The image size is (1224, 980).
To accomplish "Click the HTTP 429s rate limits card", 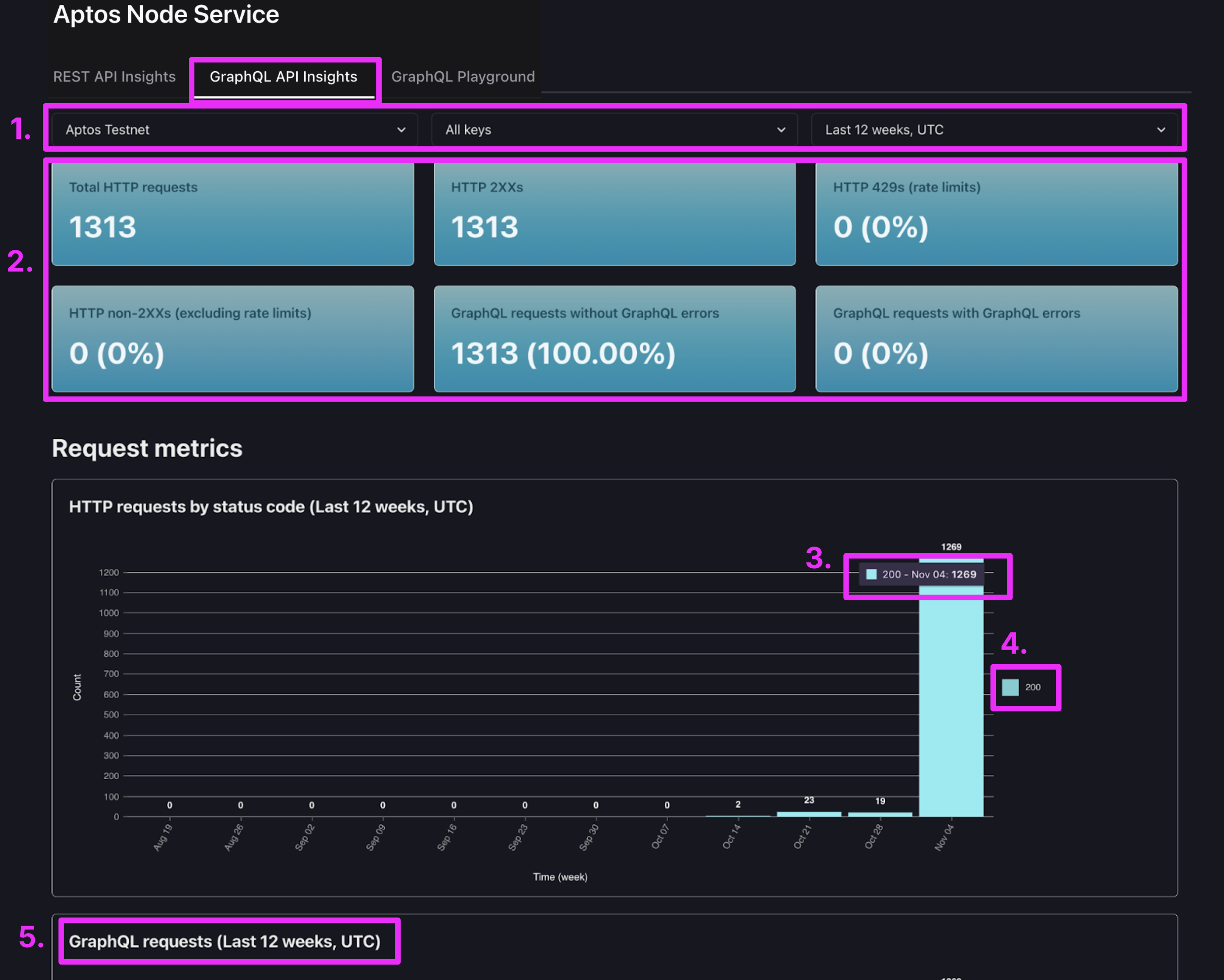I will [x=996, y=214].
